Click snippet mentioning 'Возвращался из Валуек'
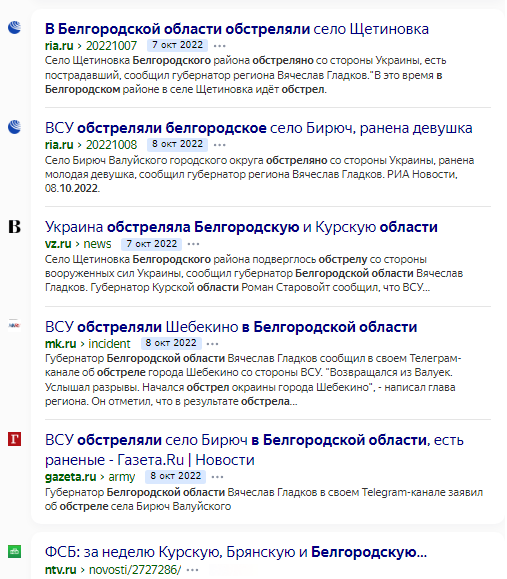This screenshot has width=507, height=579. 253,380
